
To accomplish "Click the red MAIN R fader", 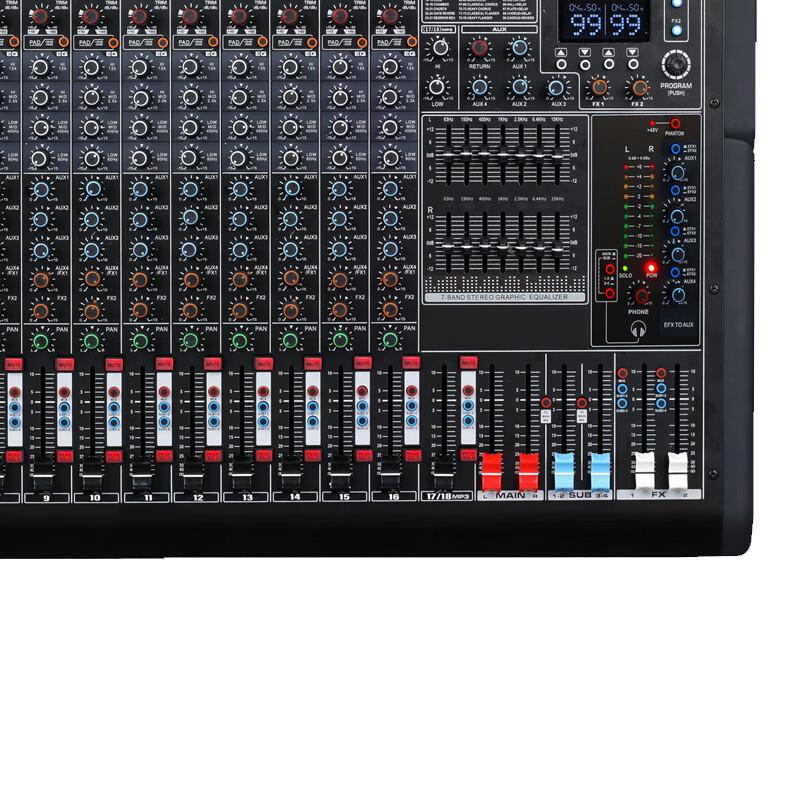I will pyautogui.click(x=529, y=471).
